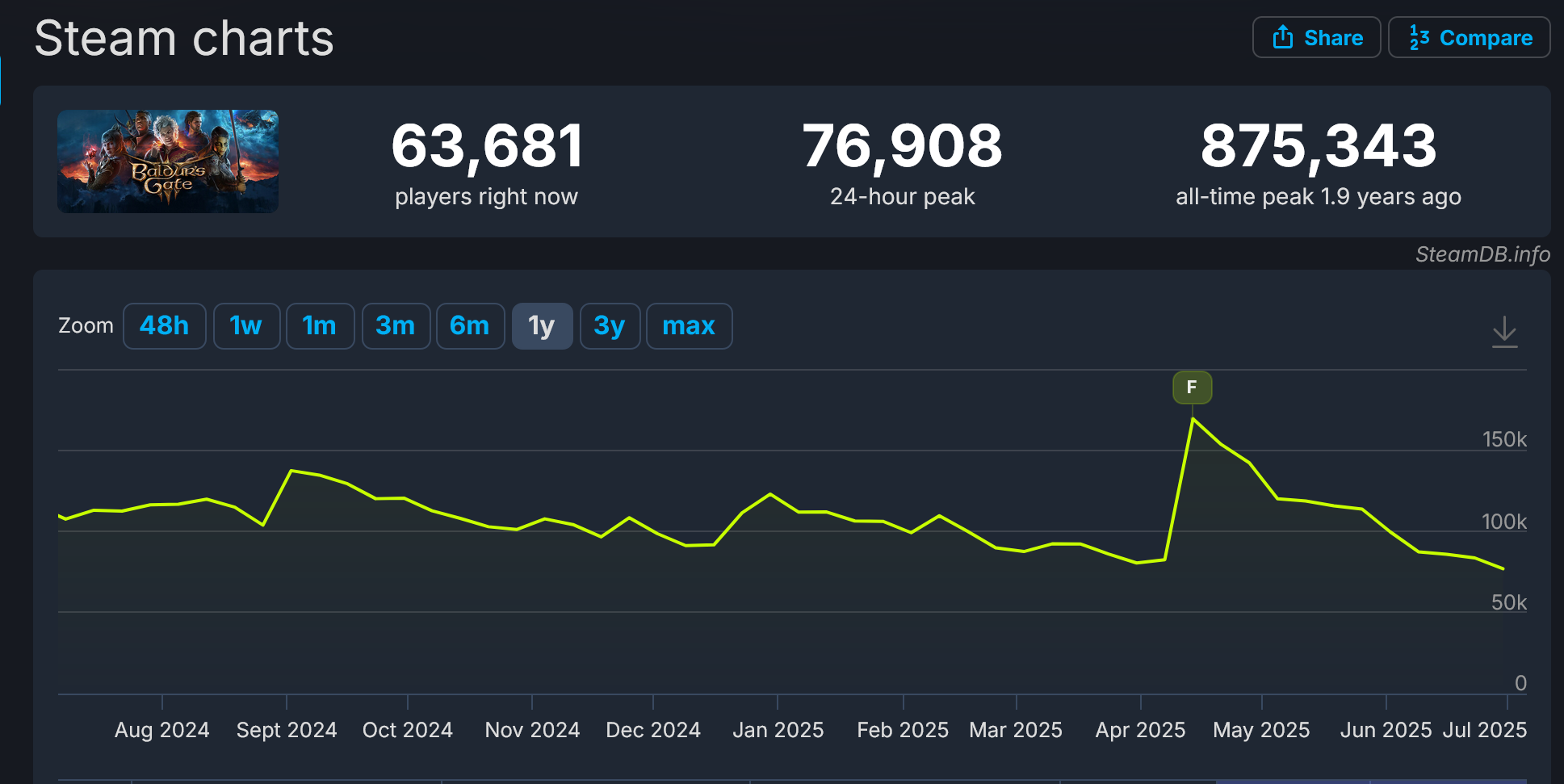Screen dimensions: 1564x784
Task: Select the 1y zoom range
Action: click(543, 326)
